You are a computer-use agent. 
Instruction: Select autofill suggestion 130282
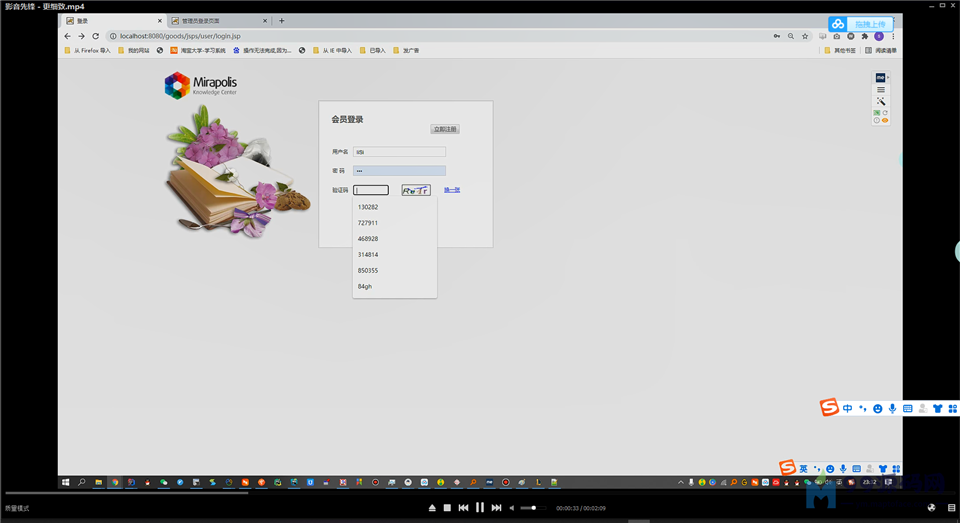coord(395,207)
